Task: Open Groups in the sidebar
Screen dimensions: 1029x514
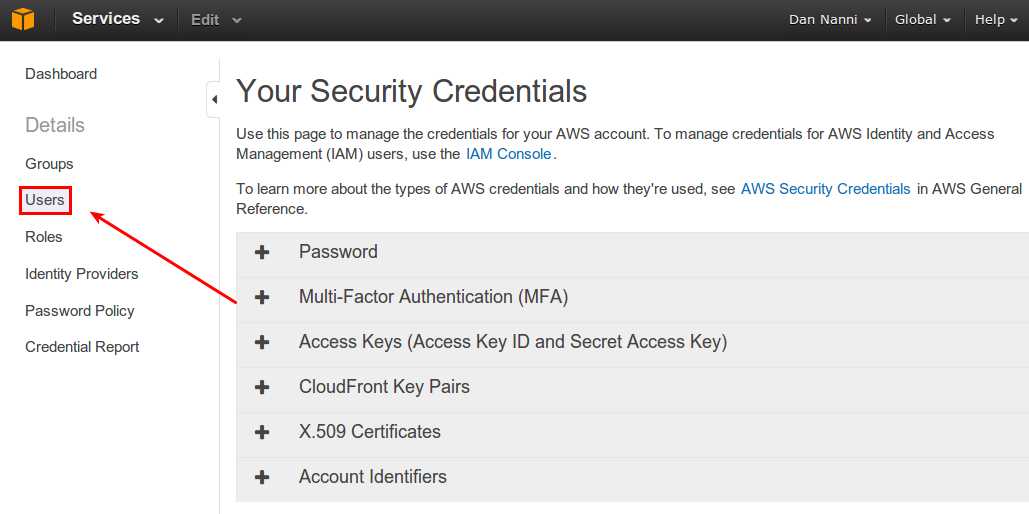Action: pyautogui.click(x=49, y=164)
